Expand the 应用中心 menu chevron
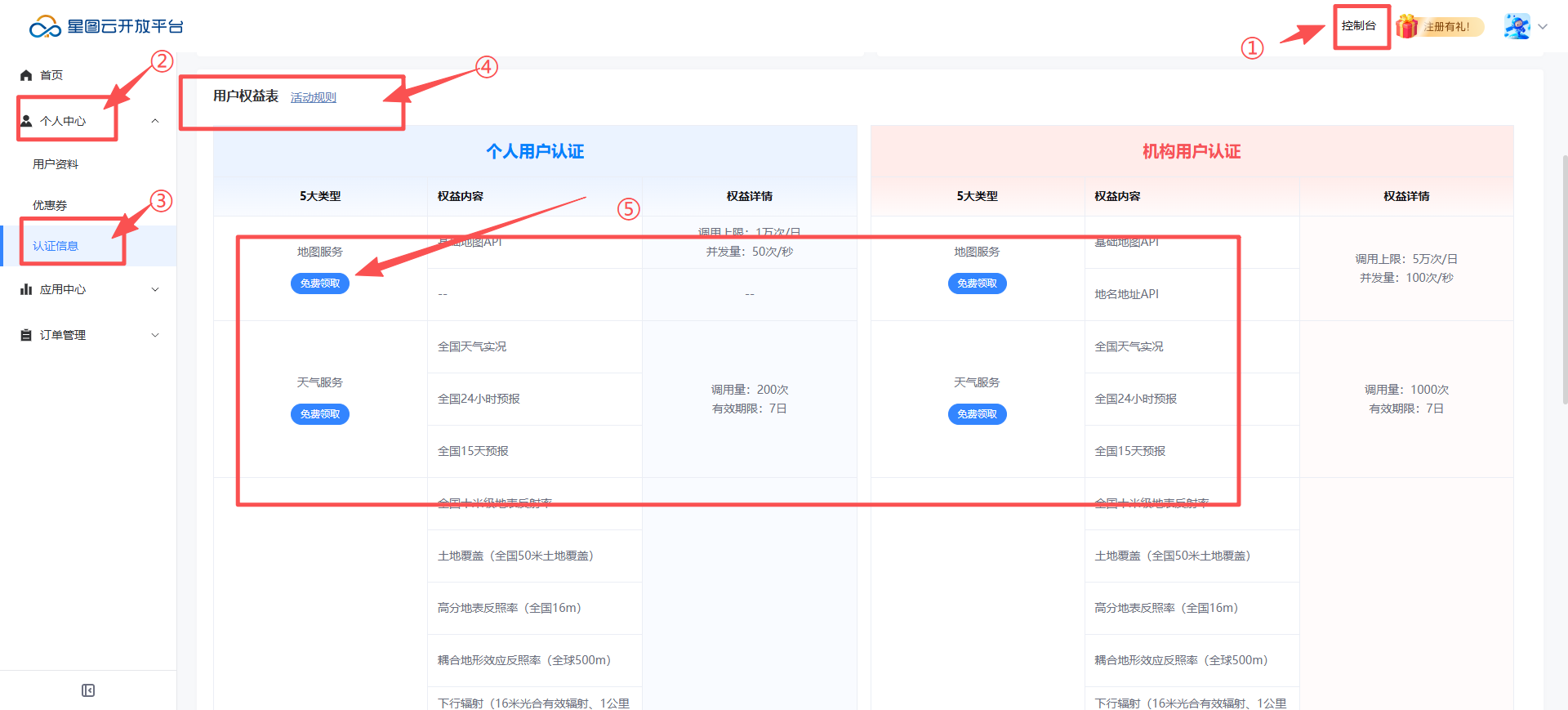The height and width of the screenshot is (710, 1568). 155,289
